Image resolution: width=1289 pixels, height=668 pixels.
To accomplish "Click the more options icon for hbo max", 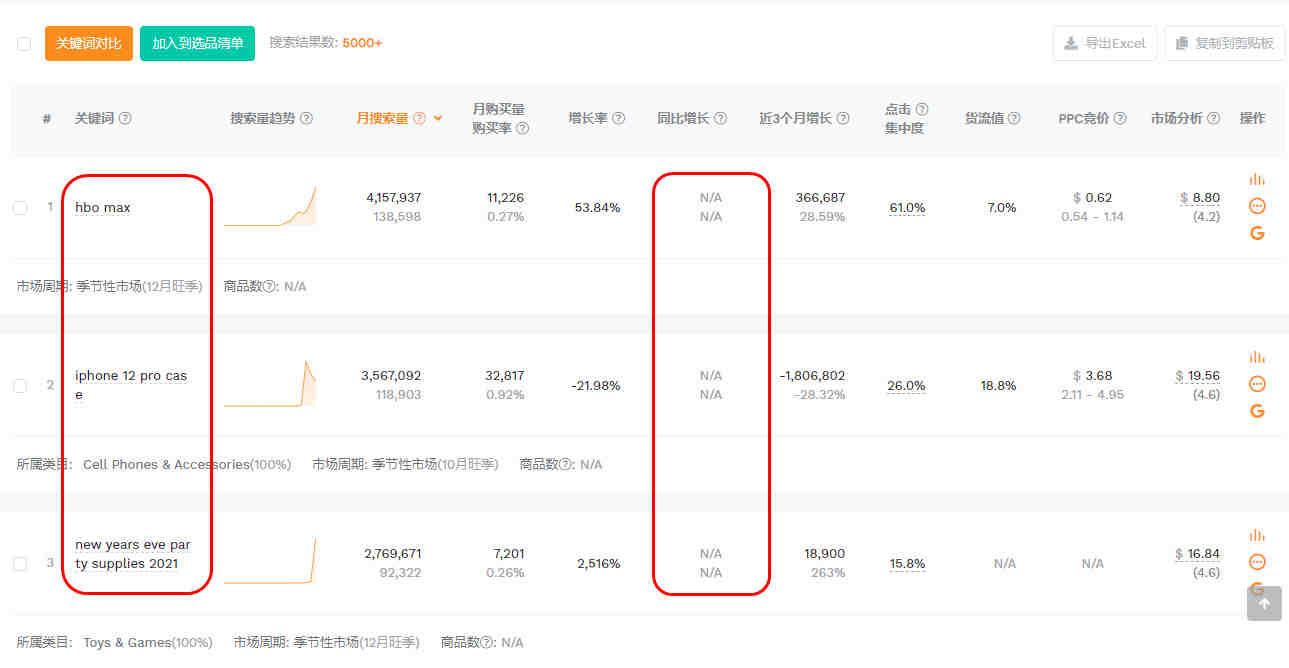I will (1257, 206).
